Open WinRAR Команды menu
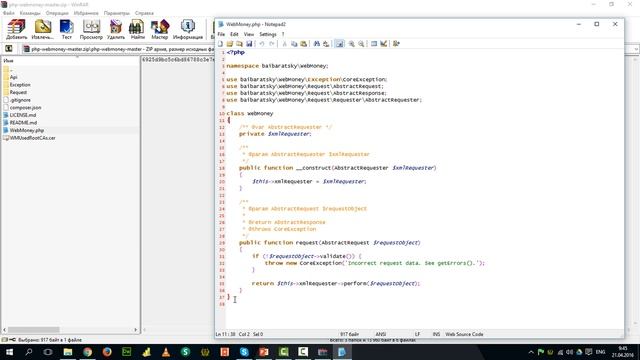The width and height of the screenshot is (640, 360). [x=30, y=13]
